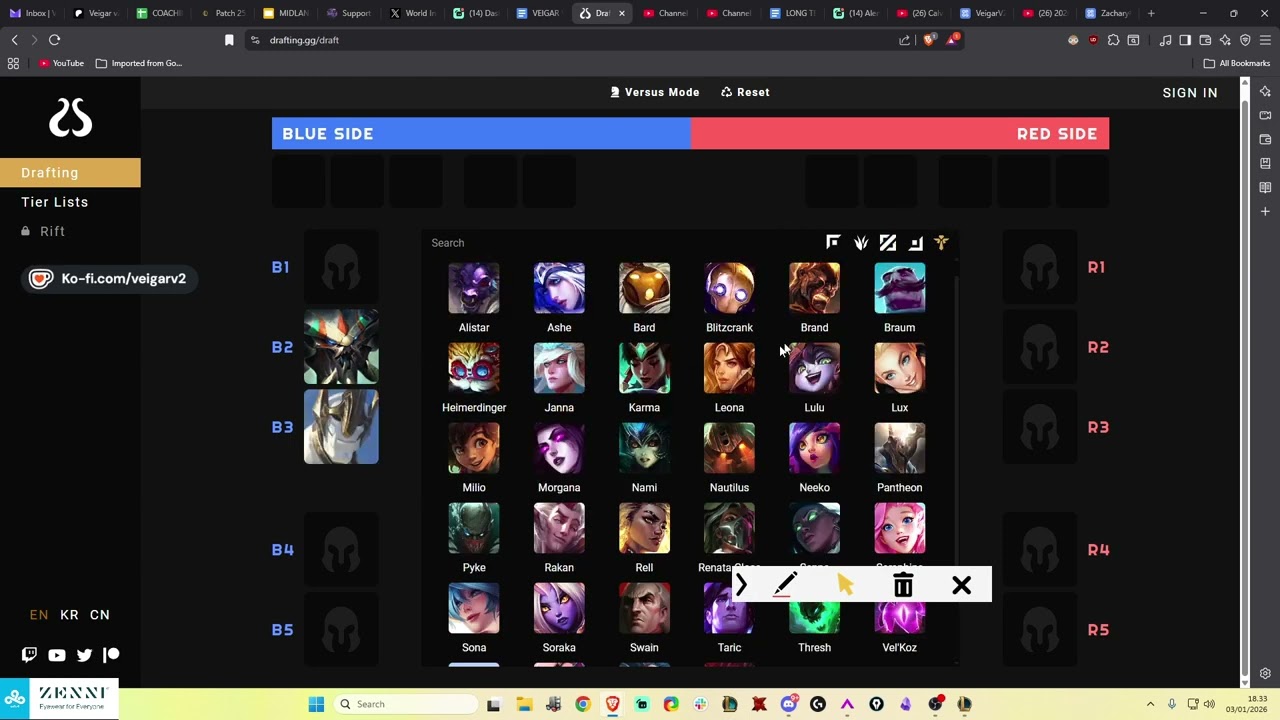Open Tier Lists in the sidebar

click(x=55, y=202)
